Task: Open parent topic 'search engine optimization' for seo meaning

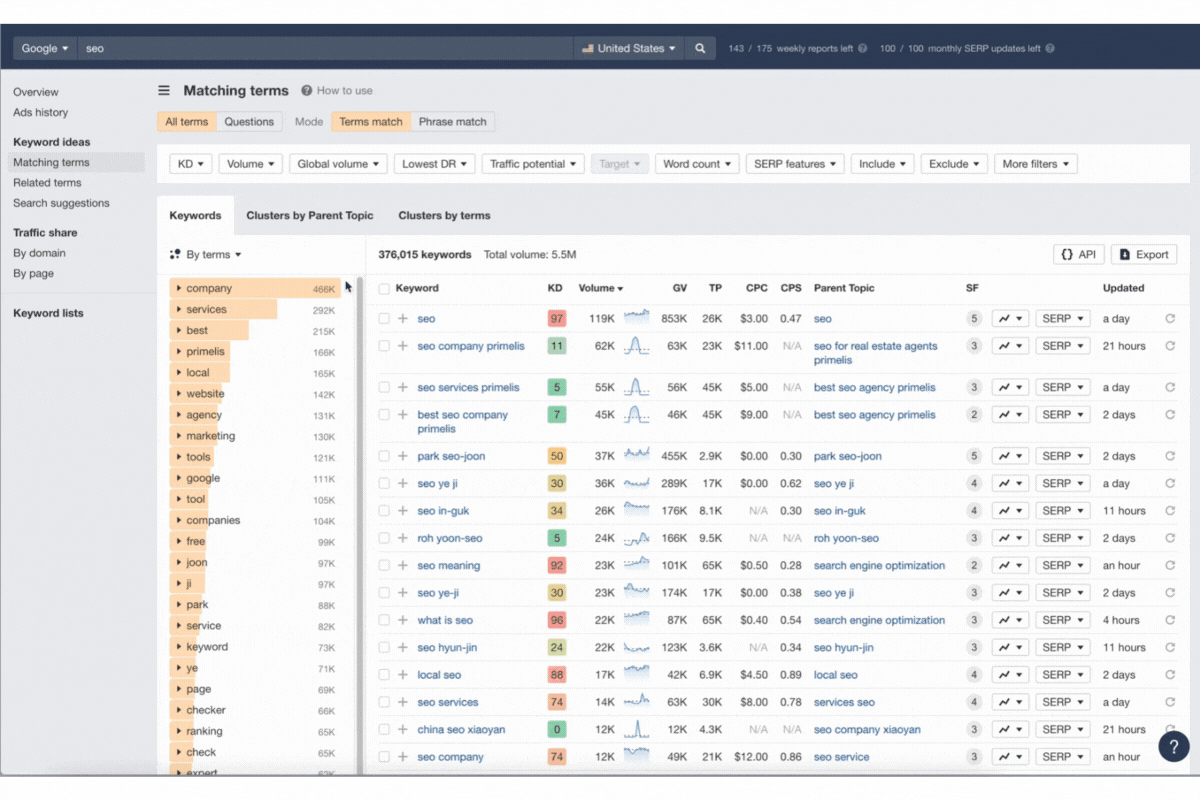Action: click(879, 566)
